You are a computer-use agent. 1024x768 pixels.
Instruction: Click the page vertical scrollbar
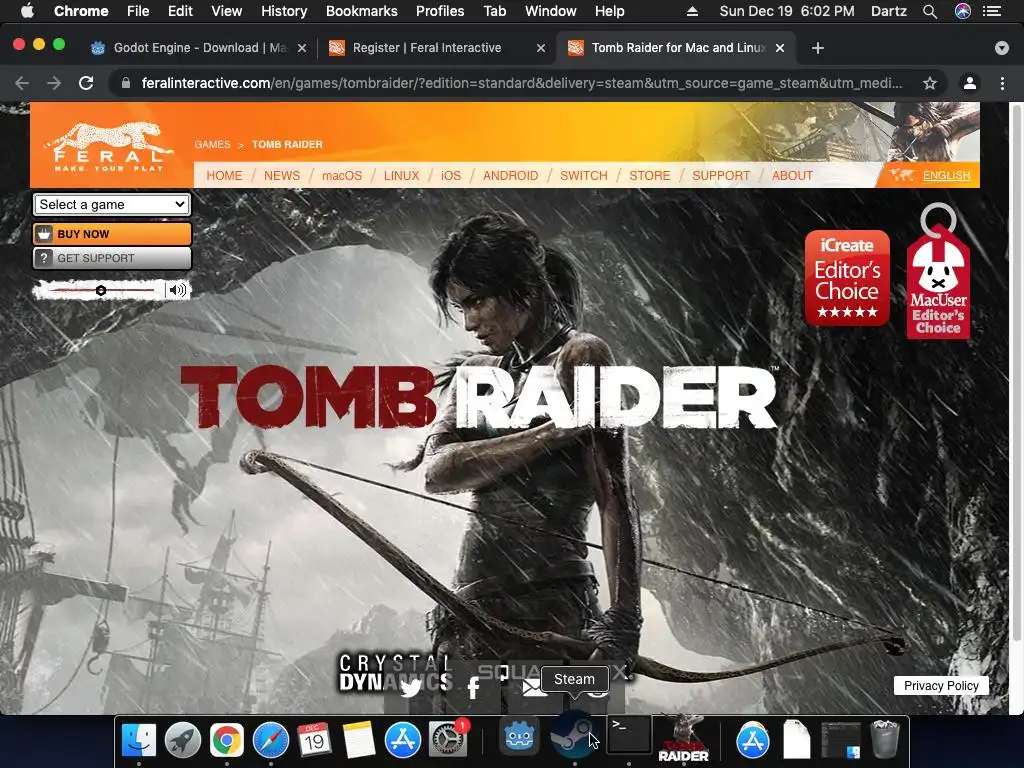pyautogui.click(x=1016, y=372)
